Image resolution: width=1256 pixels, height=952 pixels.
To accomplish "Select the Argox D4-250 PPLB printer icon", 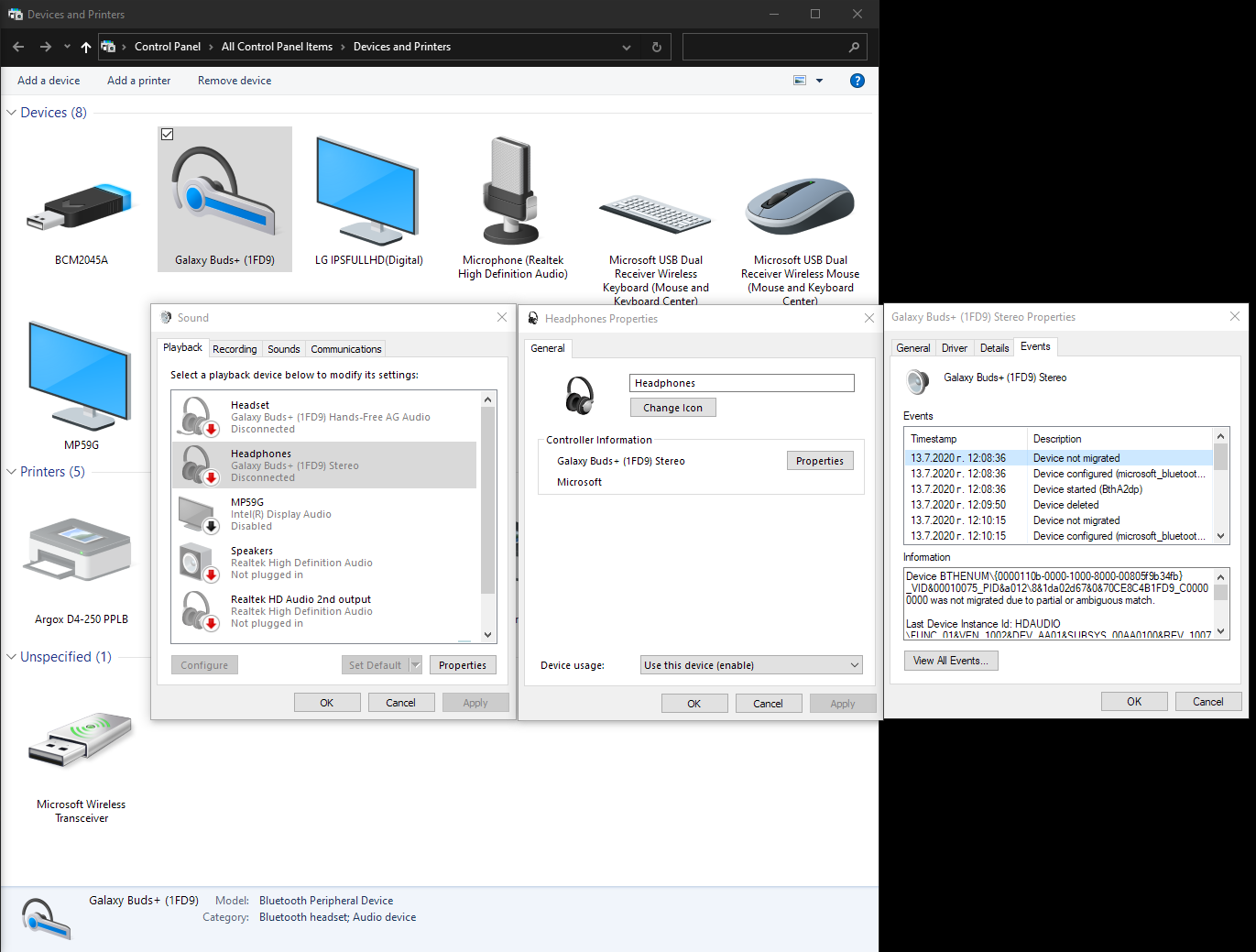I will (81, 550).
